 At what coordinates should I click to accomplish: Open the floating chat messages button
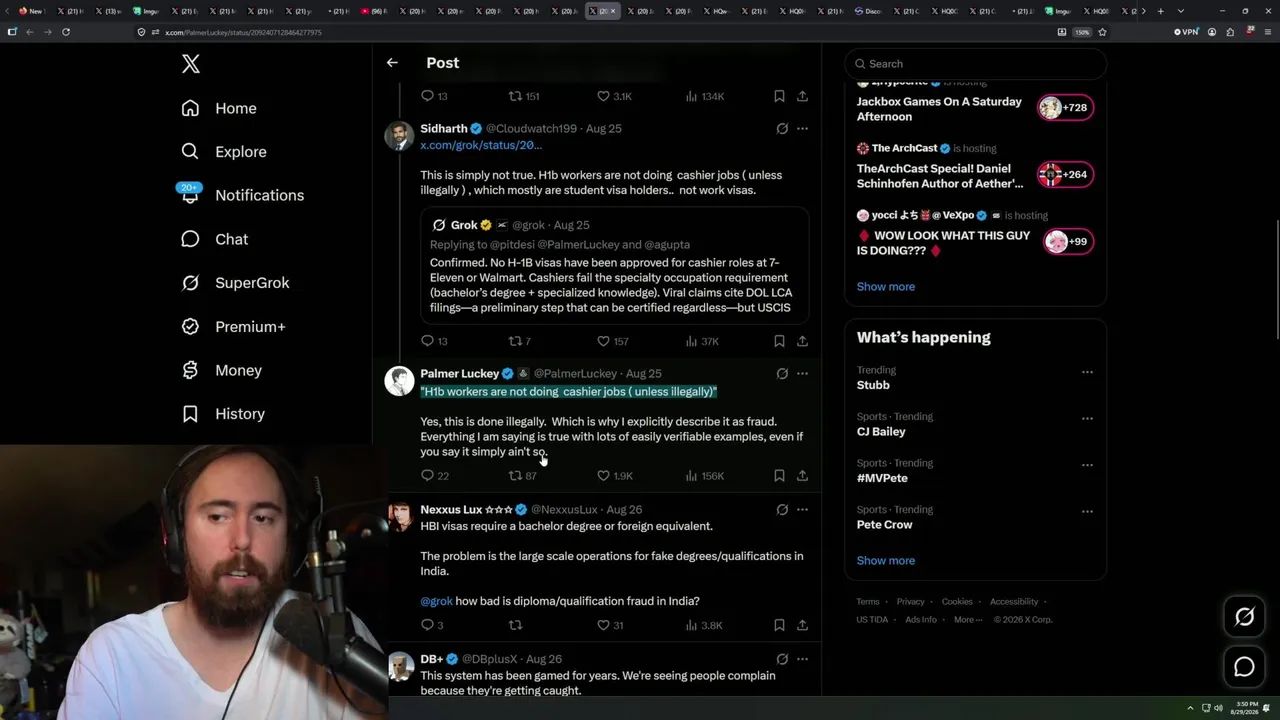[x=1244, y=667]
